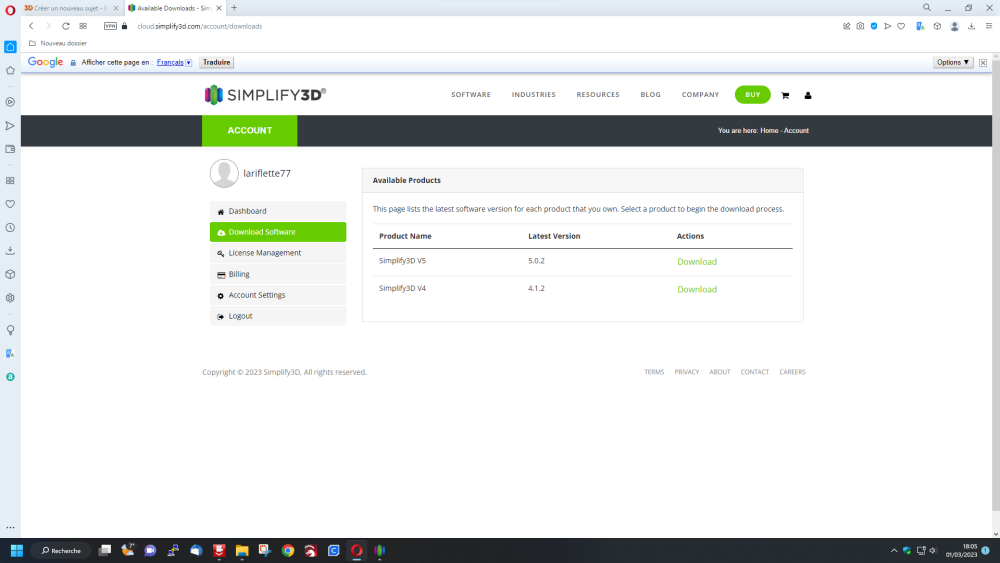The image size is (1000, 563).
Task: Select Download Software in account sidebar
Action: [278, 232]
